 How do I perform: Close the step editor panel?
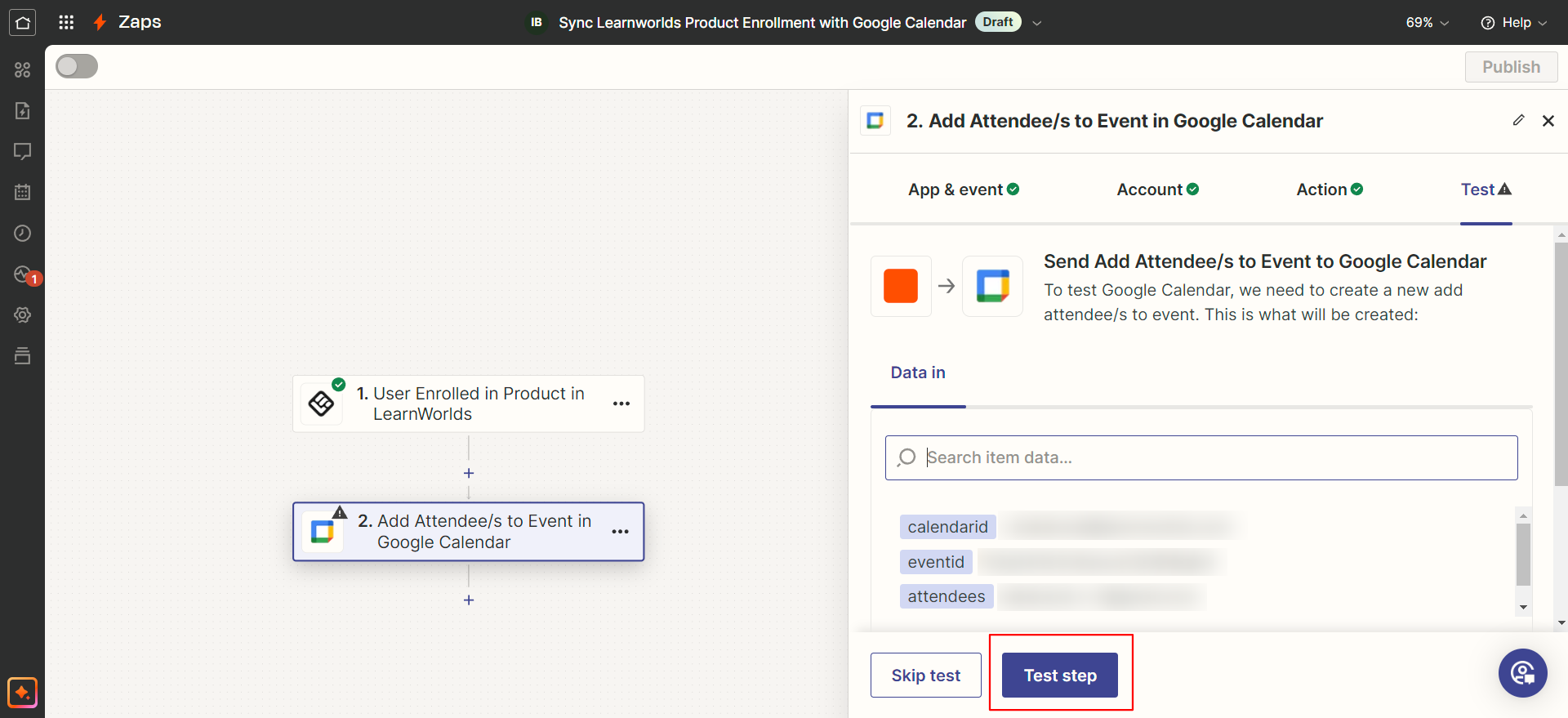coord(1548,121)
